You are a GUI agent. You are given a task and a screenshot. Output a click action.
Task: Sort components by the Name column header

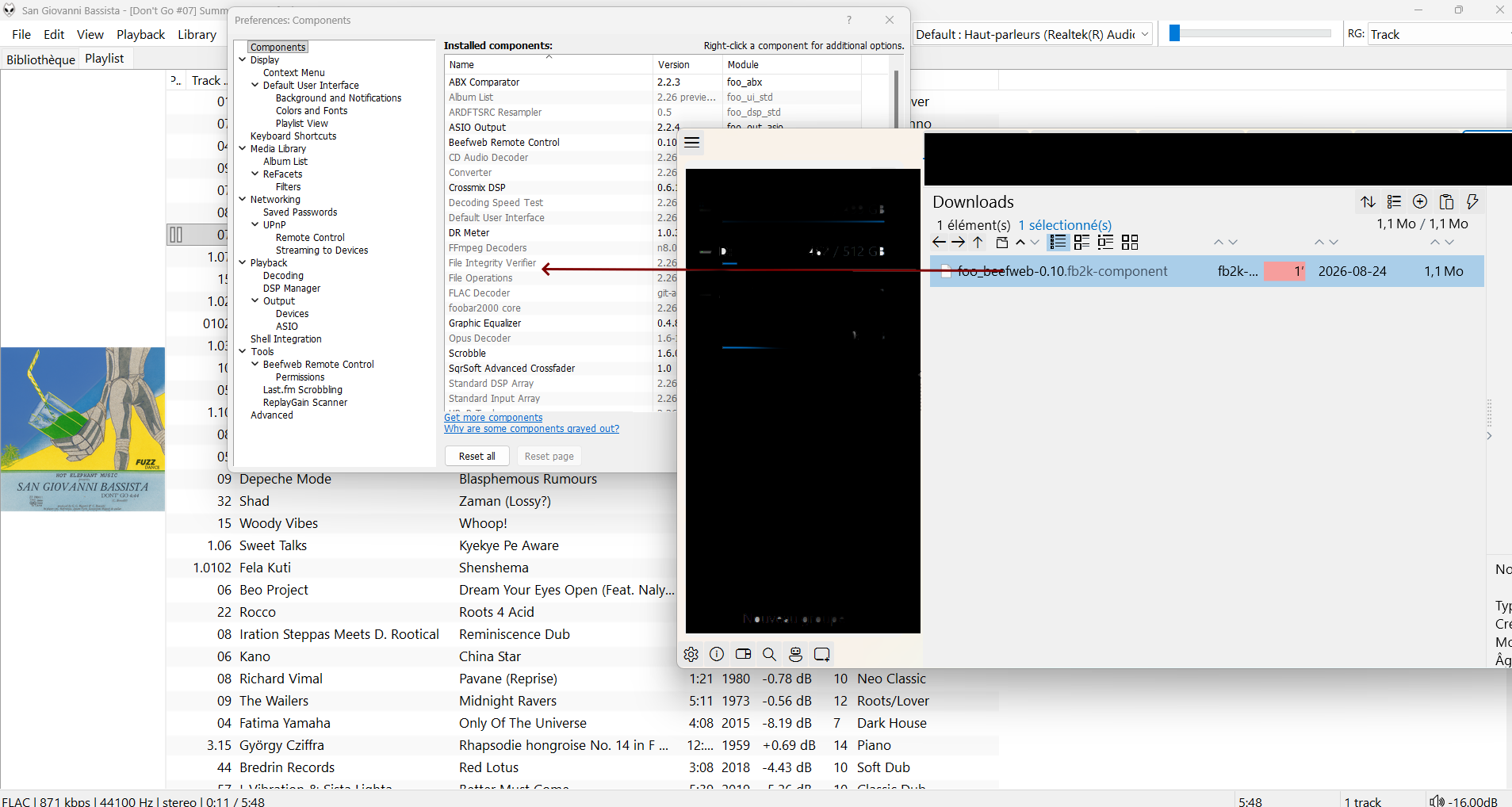pos(548,65)
